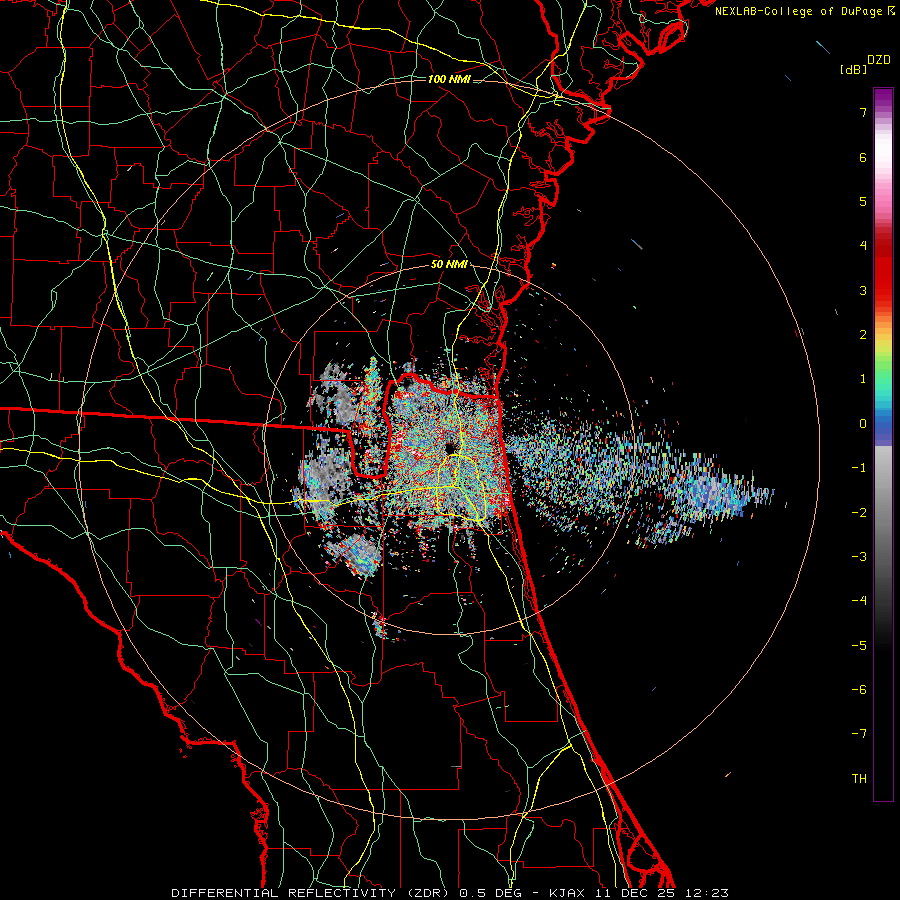
Task: Click the -5 value on the color scale
Action: (x=859, y=645)
